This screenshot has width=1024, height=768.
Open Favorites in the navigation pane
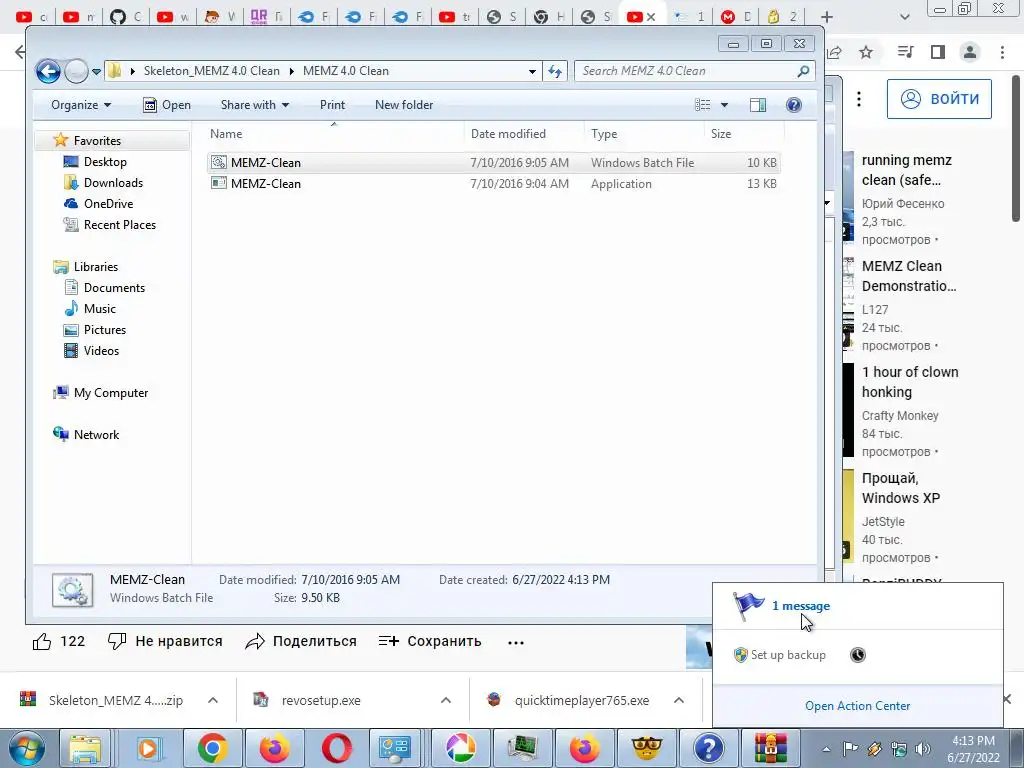point(97,140)
